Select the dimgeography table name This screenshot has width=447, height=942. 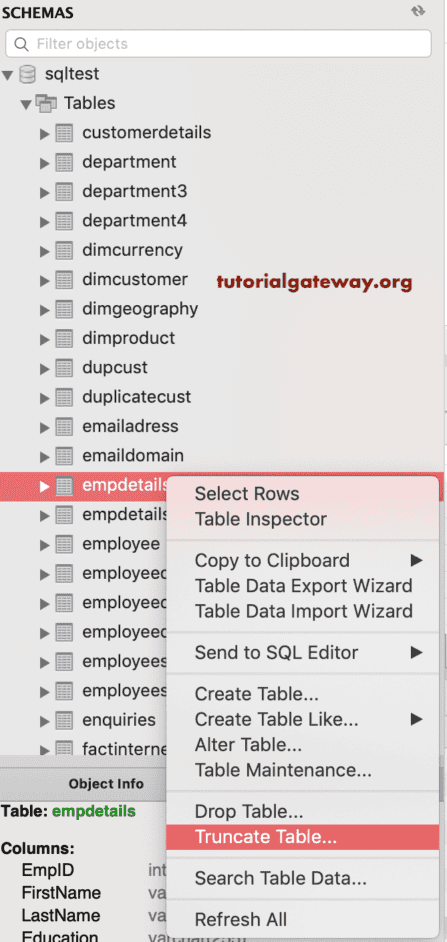coord(140,309)
